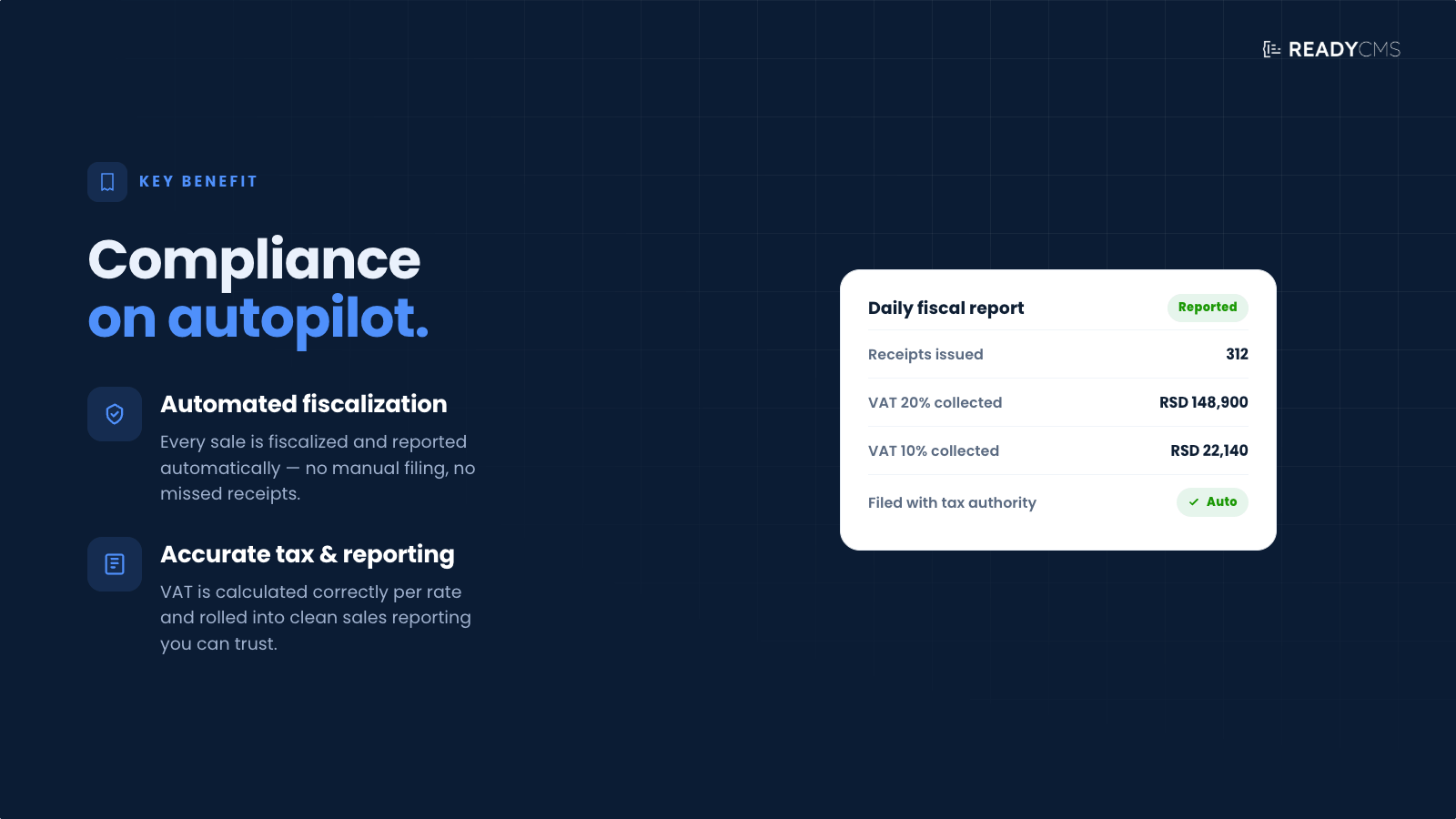
Task: Select the Daily fiscal report title
Action: 946,308
